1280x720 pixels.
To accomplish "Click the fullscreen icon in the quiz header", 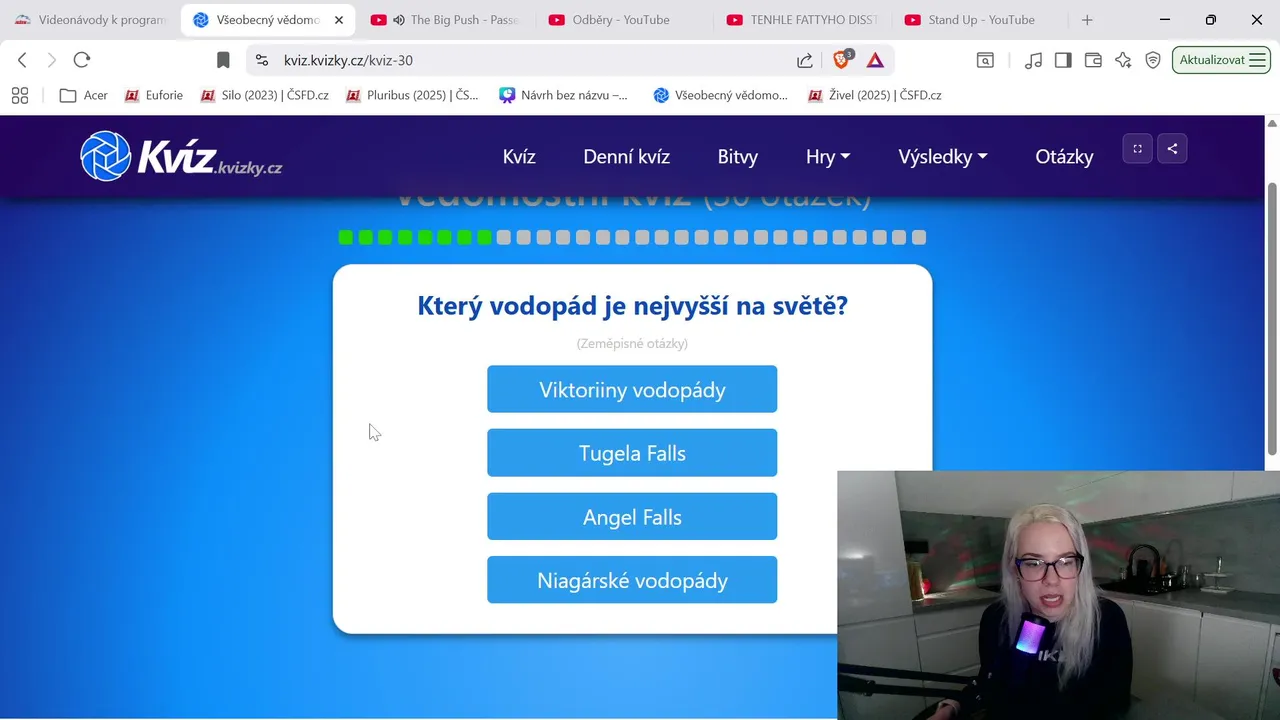I will click(1137, 148).
